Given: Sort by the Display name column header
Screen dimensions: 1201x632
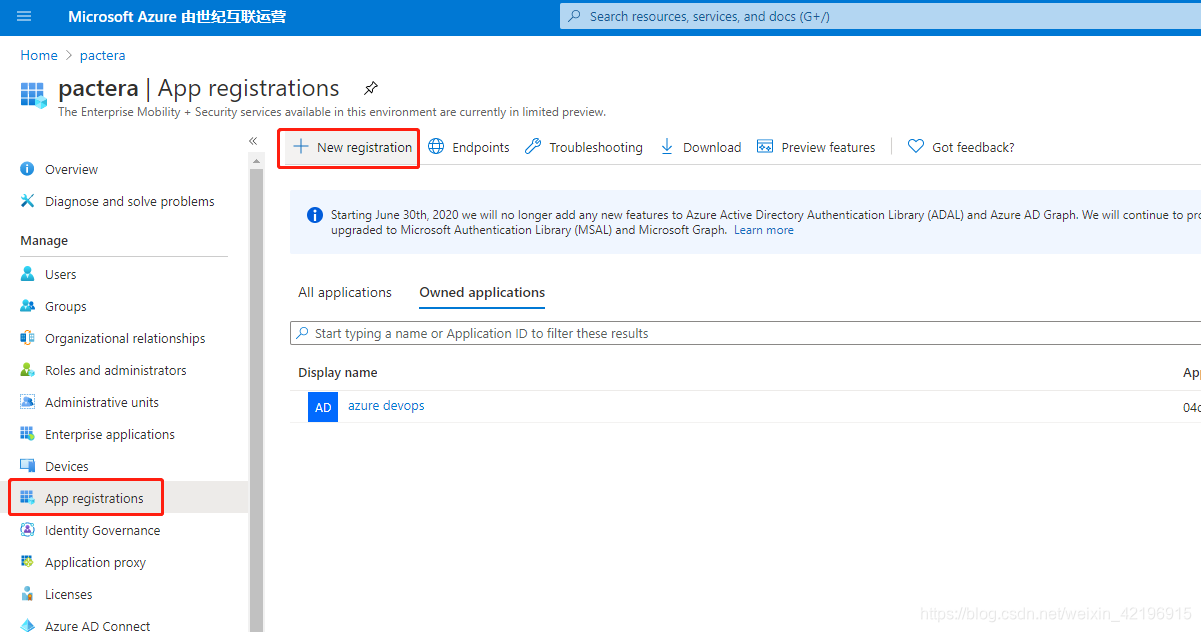Looking at the screenshot, I should 338,372.
